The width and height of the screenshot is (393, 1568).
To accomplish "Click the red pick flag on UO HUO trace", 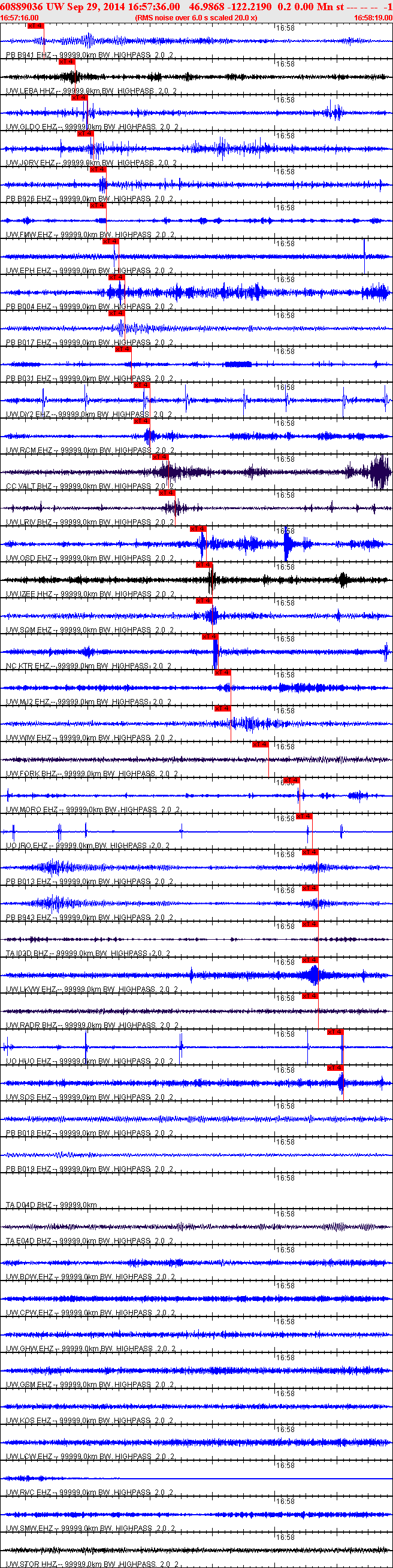I will pos(335,1032).
